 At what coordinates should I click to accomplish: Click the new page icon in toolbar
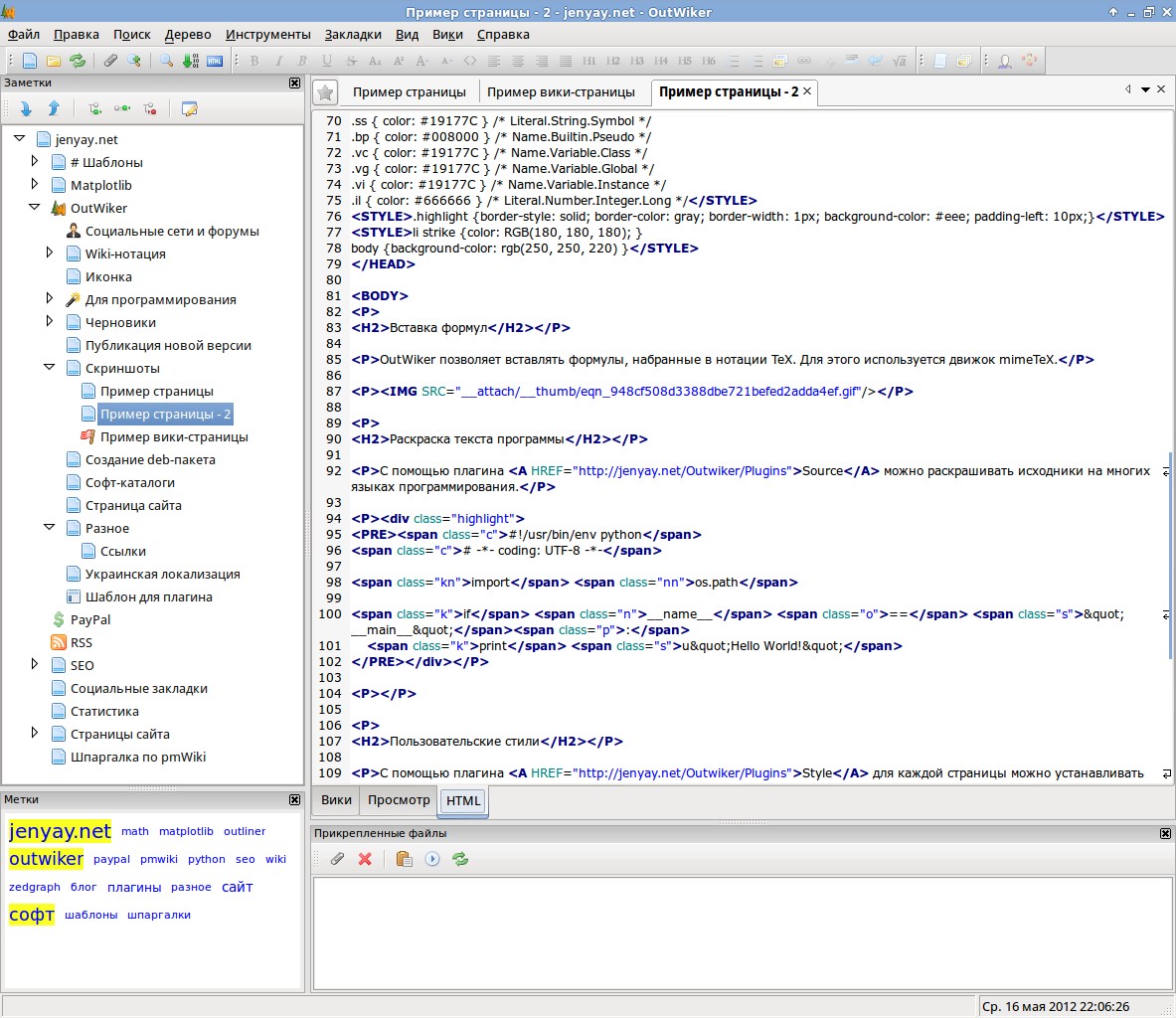pyautogui.click(x=30, y=61)
